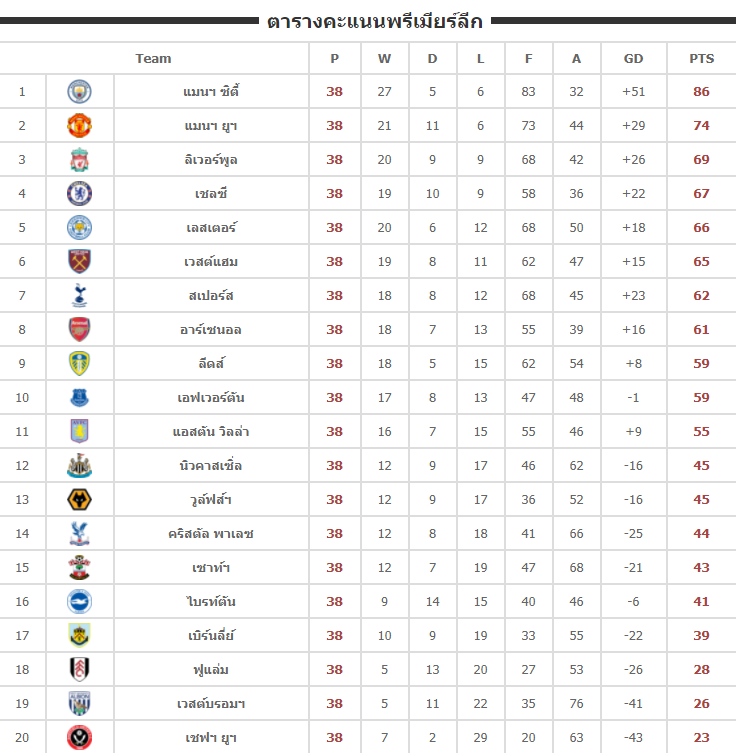The image size is (736, 753).
Task: Click the Manchester United crest icon
Action: [79, 126]
